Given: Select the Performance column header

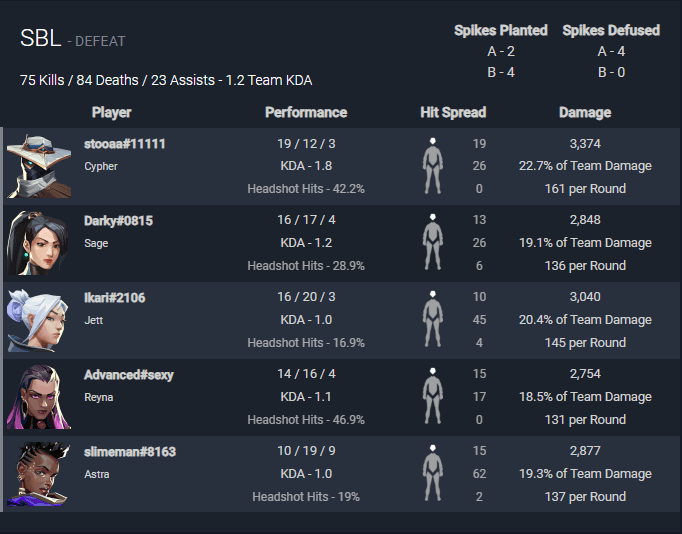Looking at the screenshot, I should click(306, 113).
